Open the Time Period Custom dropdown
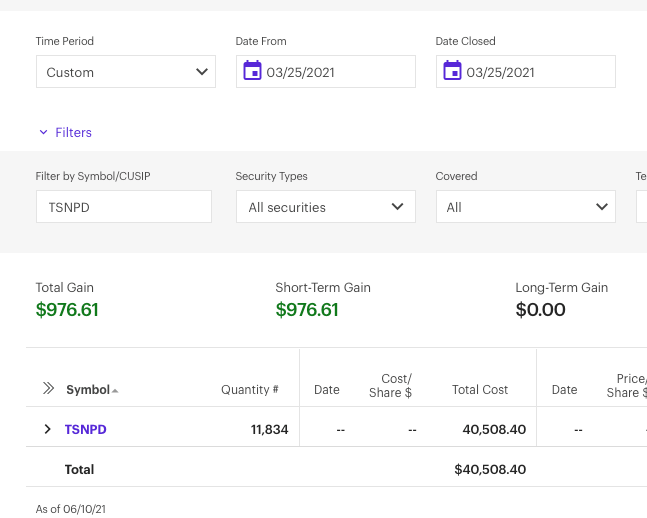The width and height of the screenshot is (647, 518). coord(125,72)
